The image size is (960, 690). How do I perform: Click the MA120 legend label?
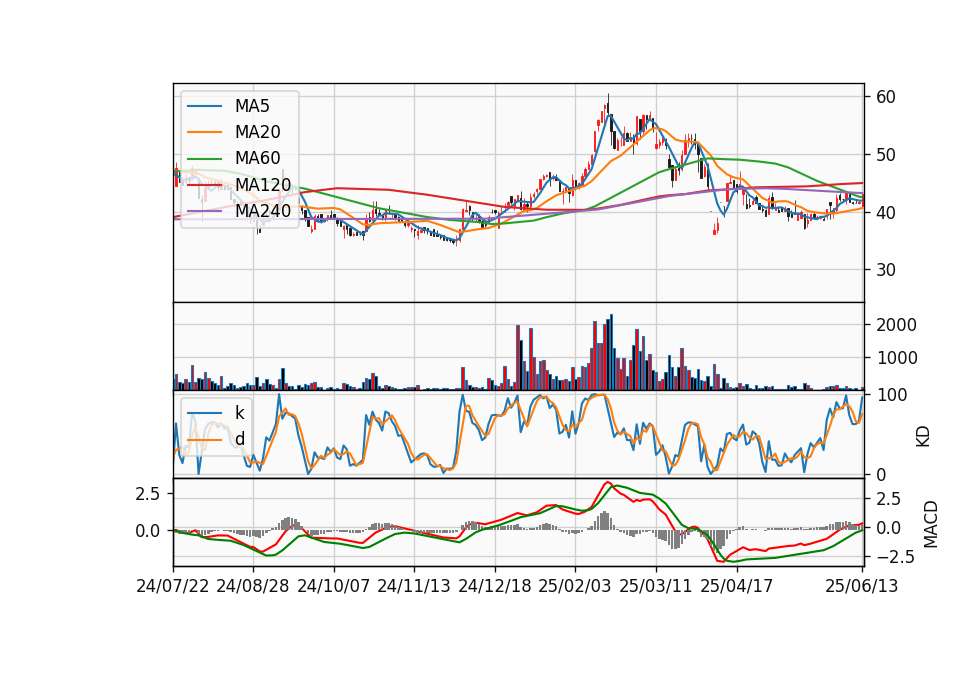(x=263, y=184)
